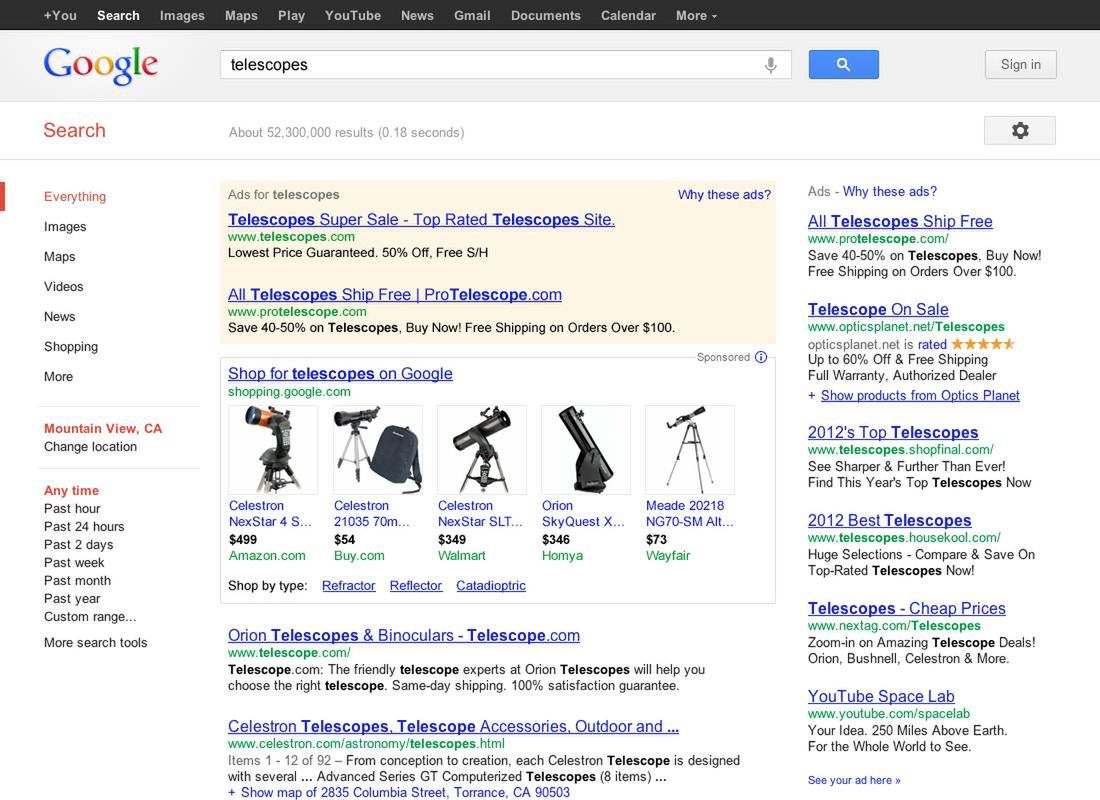Image resolution: width=1100 pixels, height=800 pixels.
Task: Open Calendar in the top bar
Action: 628,15
